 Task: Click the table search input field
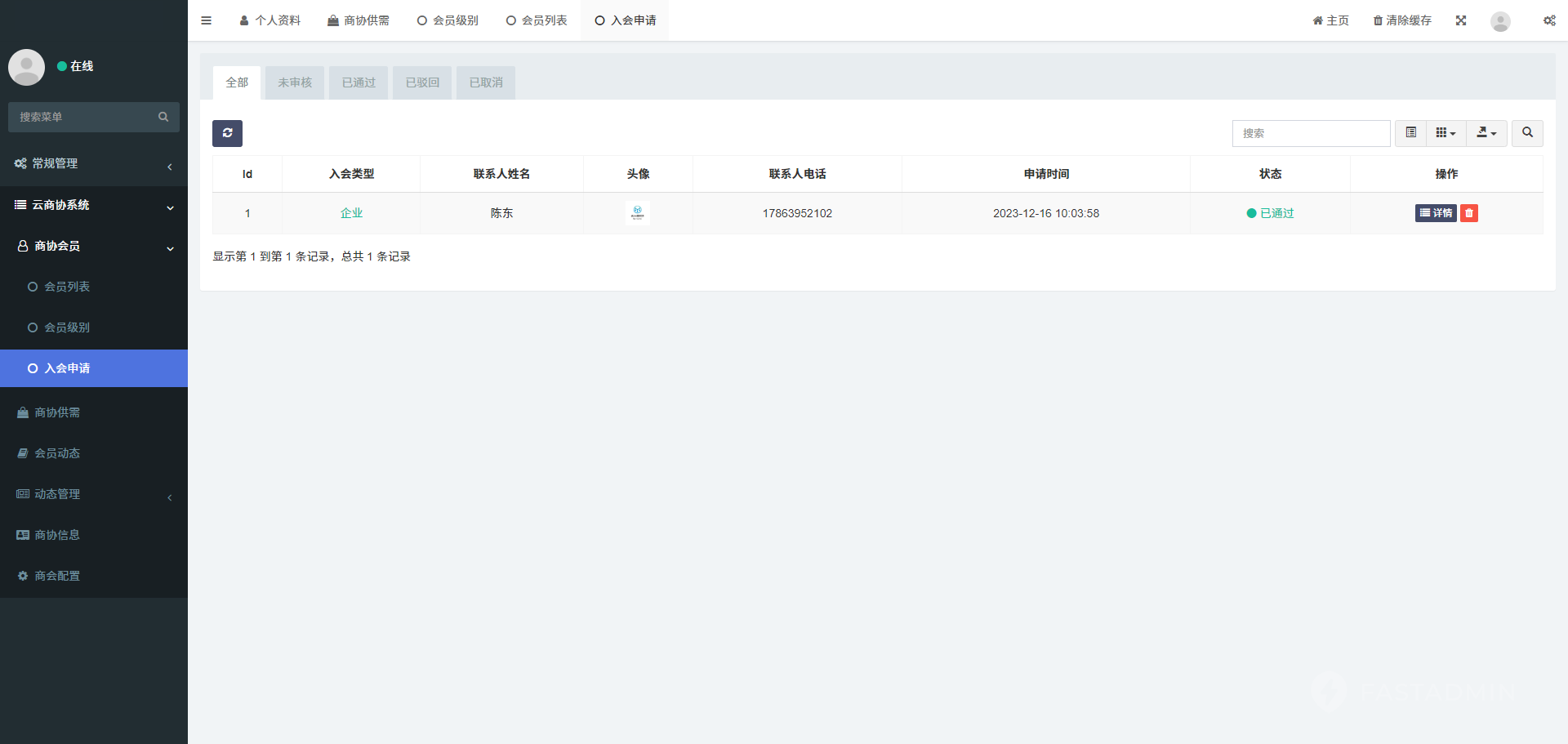point(1311,133)
